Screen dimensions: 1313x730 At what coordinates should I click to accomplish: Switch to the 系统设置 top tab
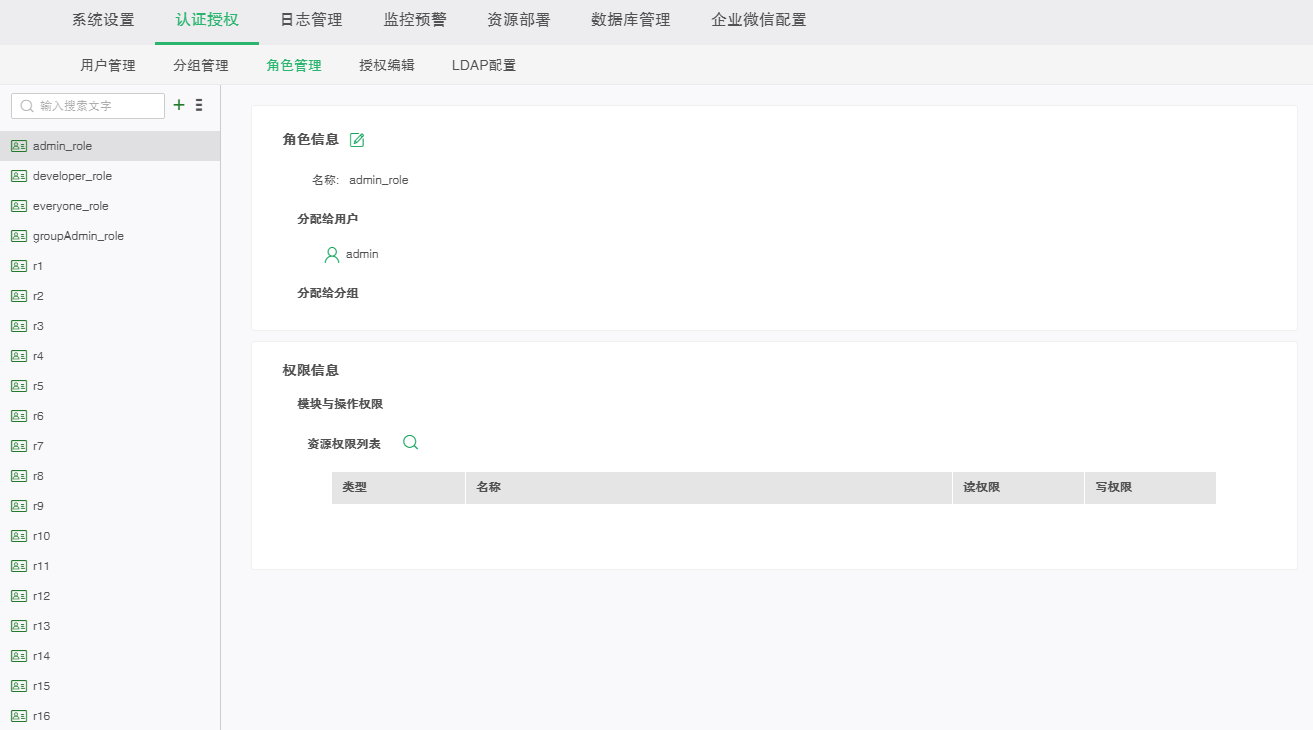coord(103,20)
